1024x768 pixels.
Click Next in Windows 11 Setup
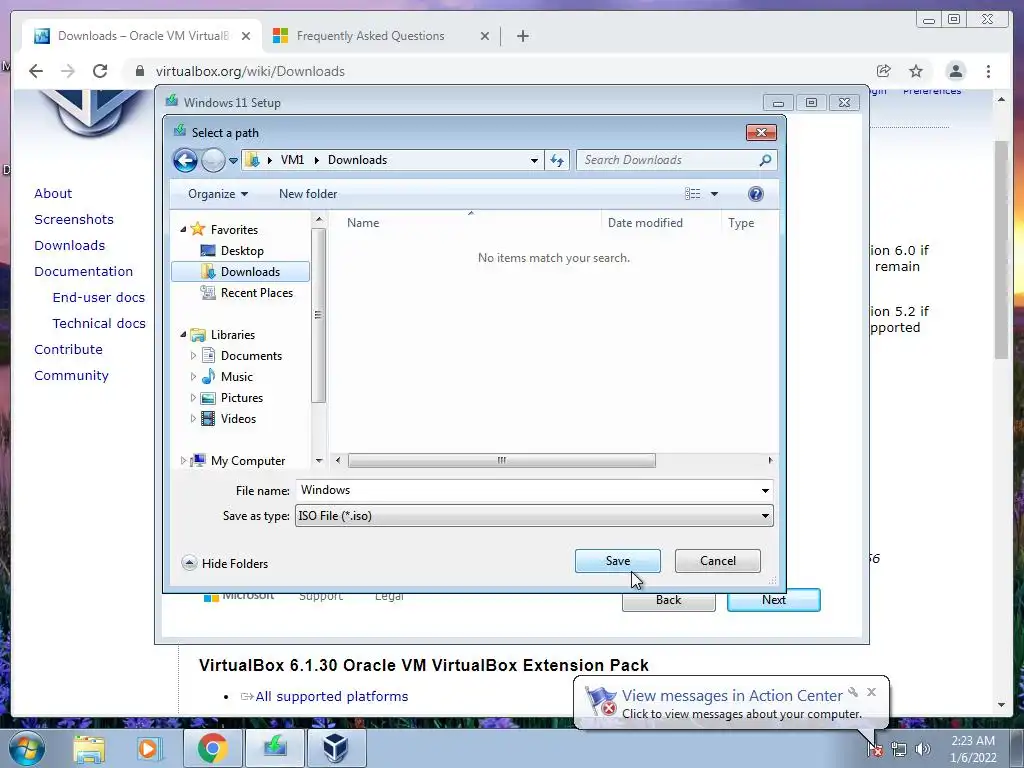click(774, 600)
